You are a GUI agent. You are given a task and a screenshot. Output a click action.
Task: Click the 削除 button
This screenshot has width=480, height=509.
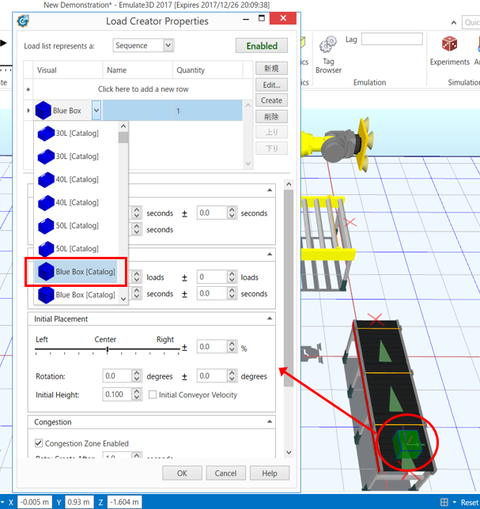pyautogui.click(x=271, y=117)
